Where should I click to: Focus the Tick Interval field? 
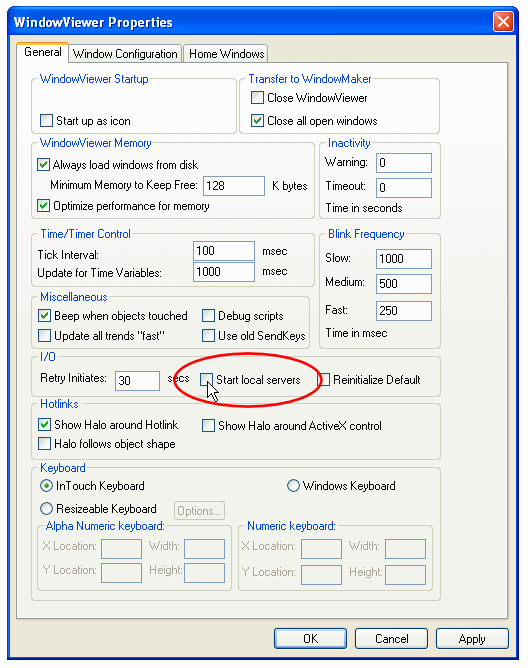click(x=224, y=251)
